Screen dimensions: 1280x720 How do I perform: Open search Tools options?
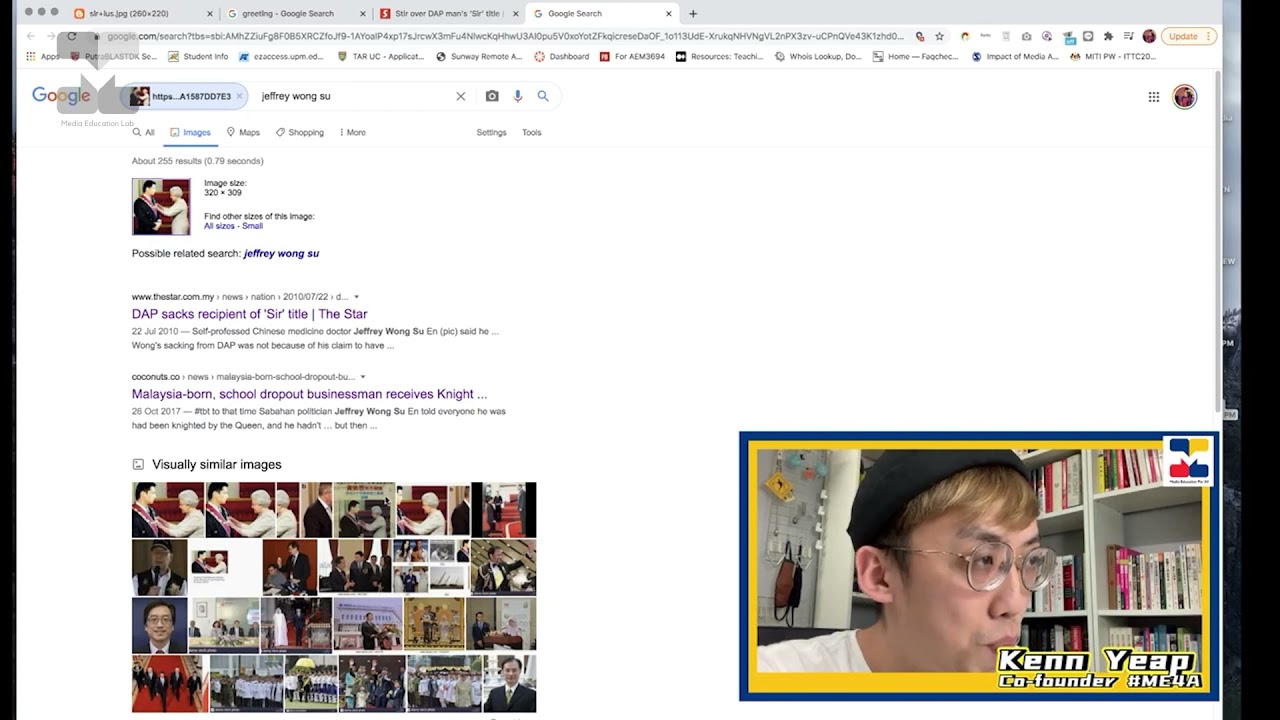click(531, 132)
